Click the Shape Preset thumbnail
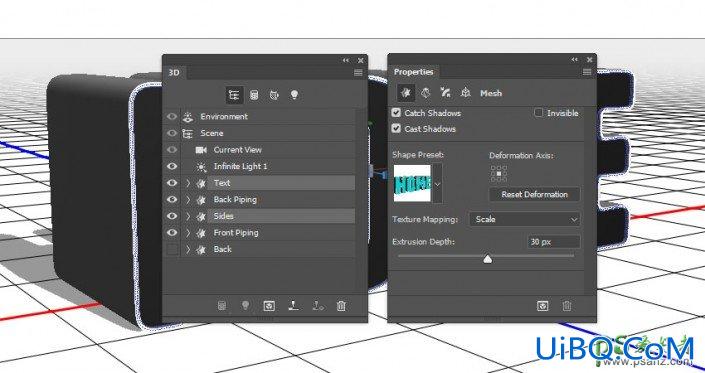 [x=412, y=183]
